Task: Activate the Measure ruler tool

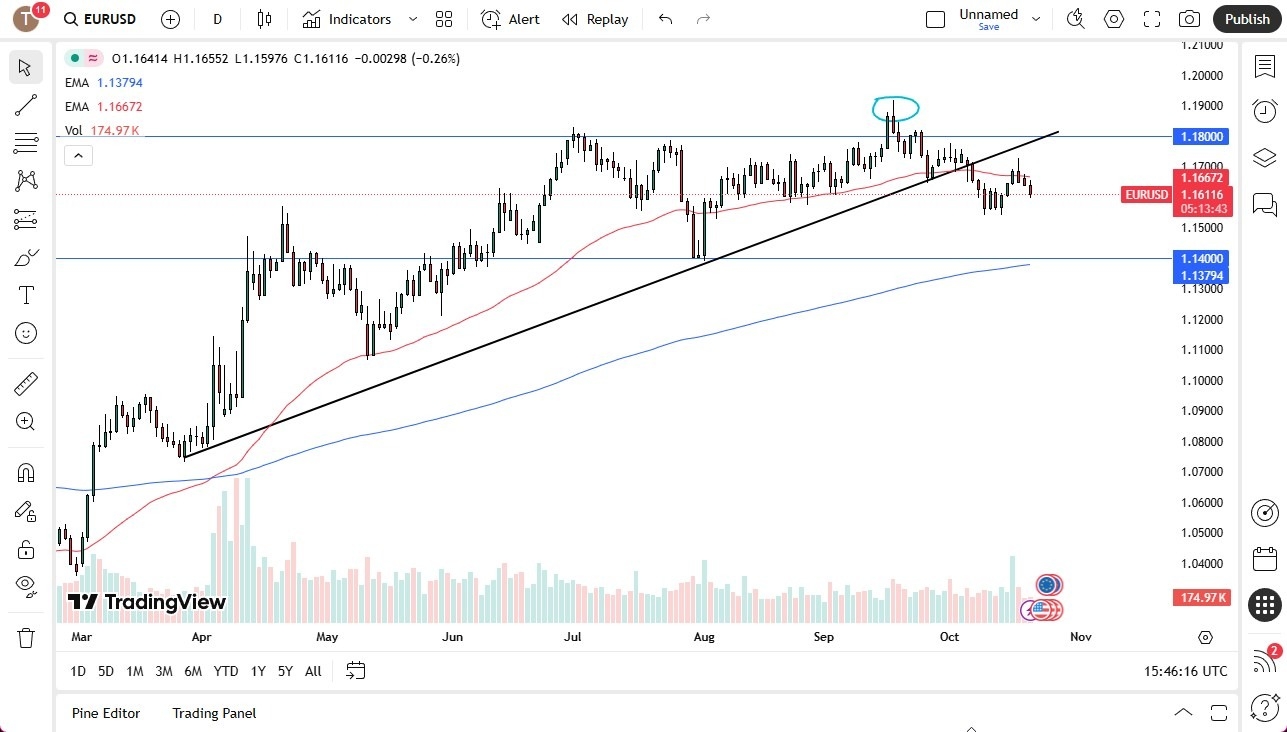Action: click(x=25, y=383)
